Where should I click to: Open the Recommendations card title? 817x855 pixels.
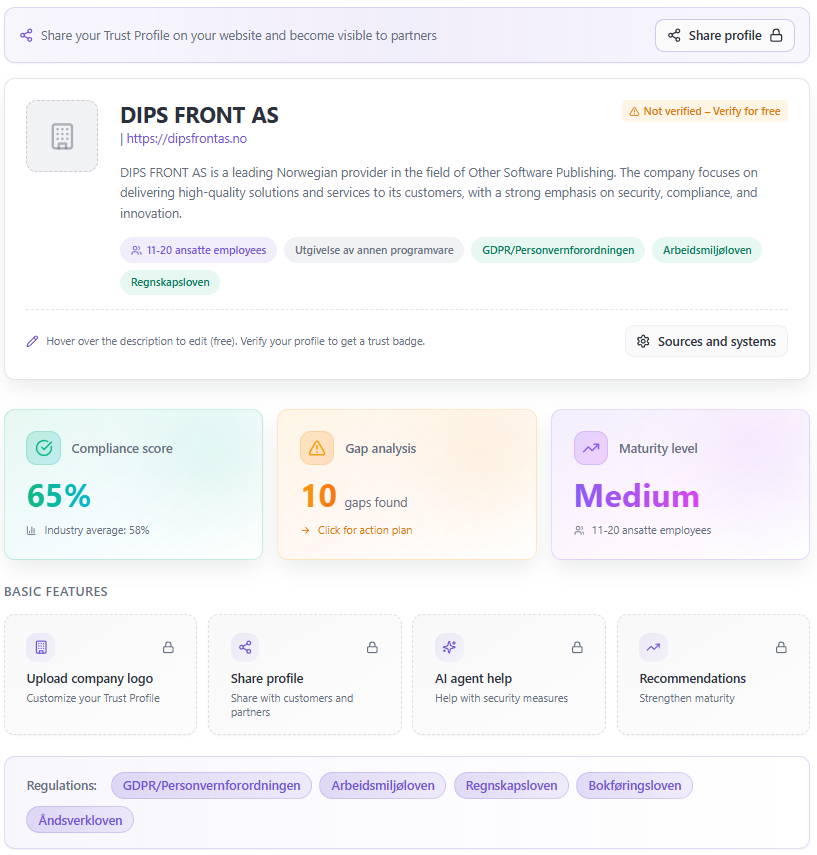(x=693, y=678)
